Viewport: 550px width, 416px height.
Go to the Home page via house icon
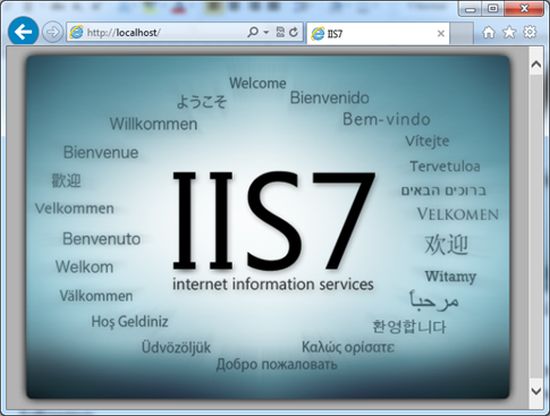pyautogui.click(x=489, y=32)
